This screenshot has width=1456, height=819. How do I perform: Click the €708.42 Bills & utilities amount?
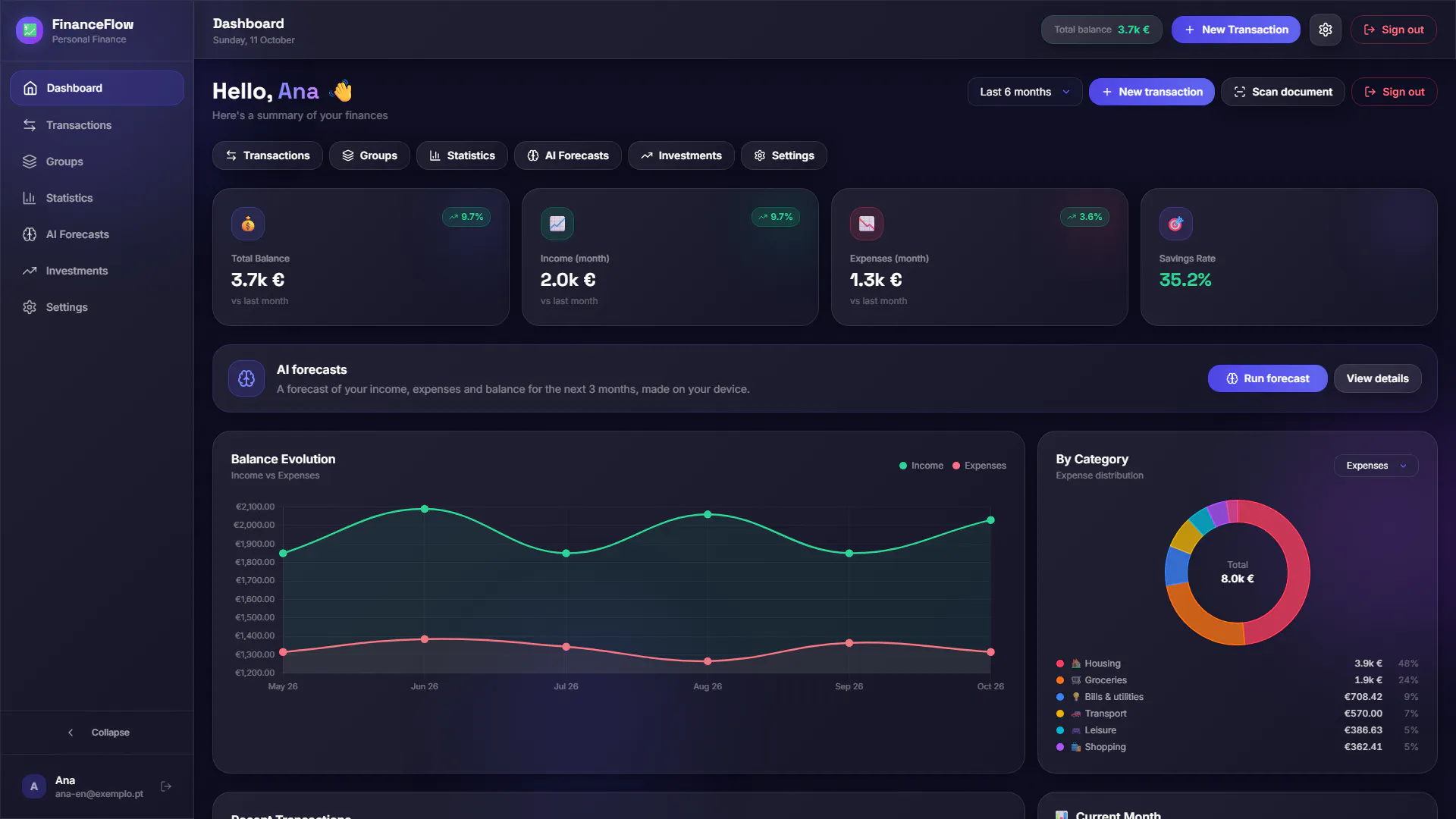tap(1363, 697)
